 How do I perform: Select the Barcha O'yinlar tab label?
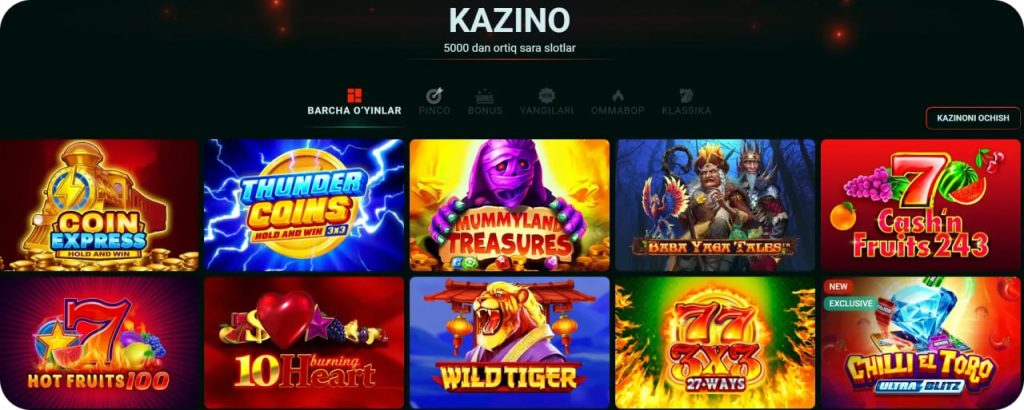[355, 111]
